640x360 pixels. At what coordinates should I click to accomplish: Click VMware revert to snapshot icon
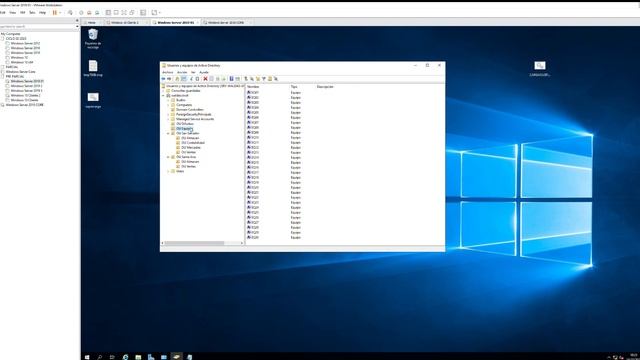tap(89, 13)
